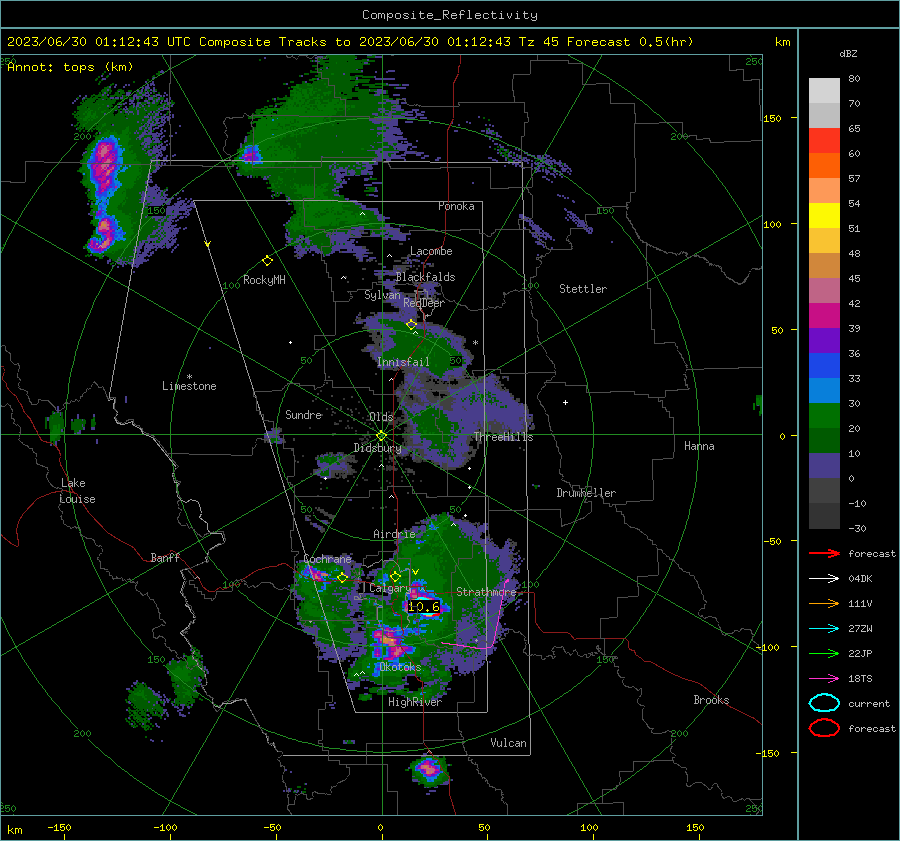This screenshot has width=900, height=841.
Task: Select the Innisfail label
Action: (403, 362)
